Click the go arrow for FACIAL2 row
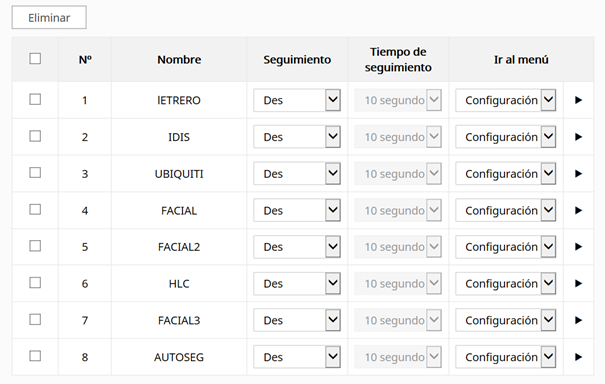The image size is (605, 384). point(578,247)
